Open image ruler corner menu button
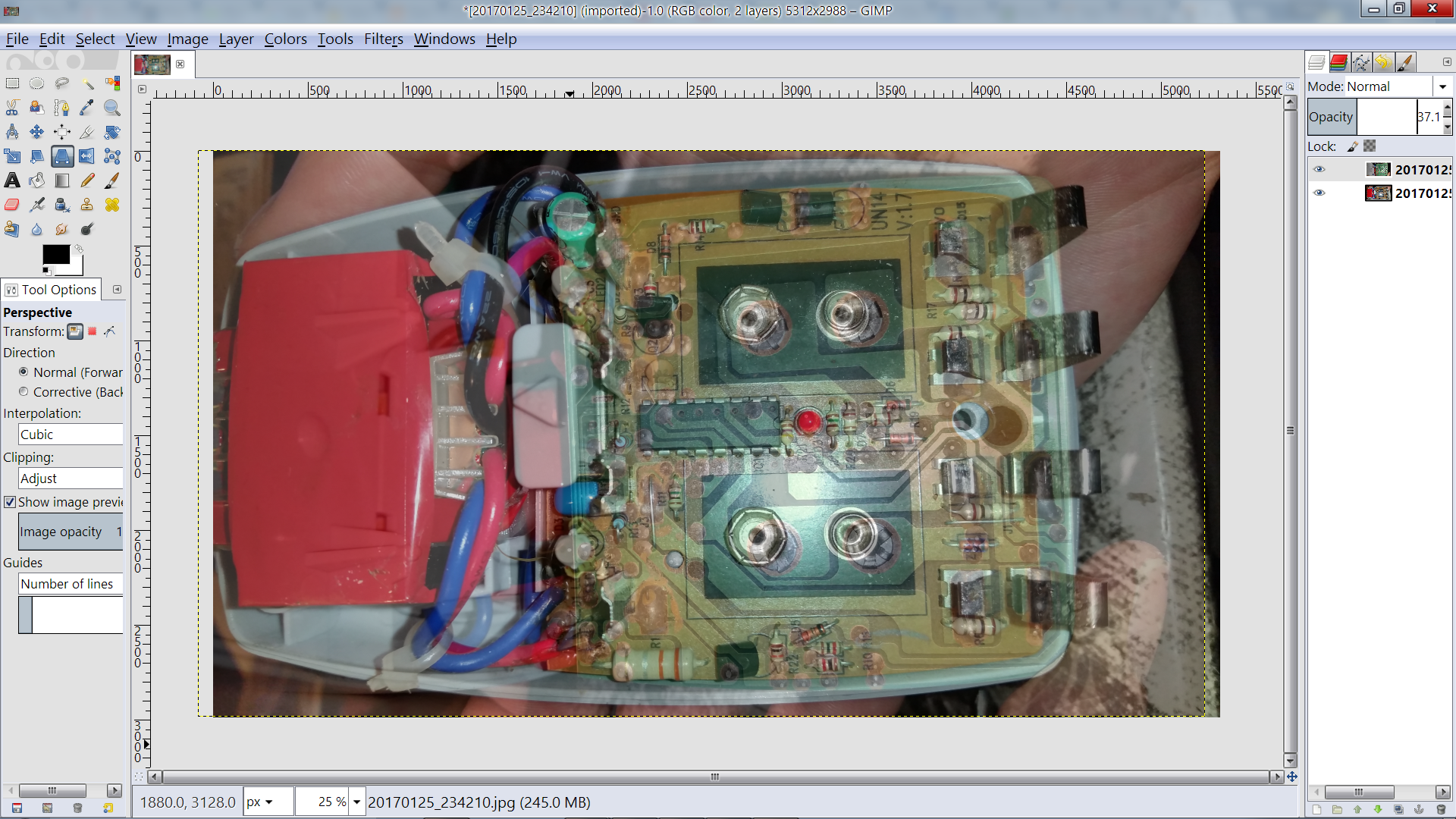Viewport: 1456px width, 819px height. pyautogui.click(x=142, y=89)
